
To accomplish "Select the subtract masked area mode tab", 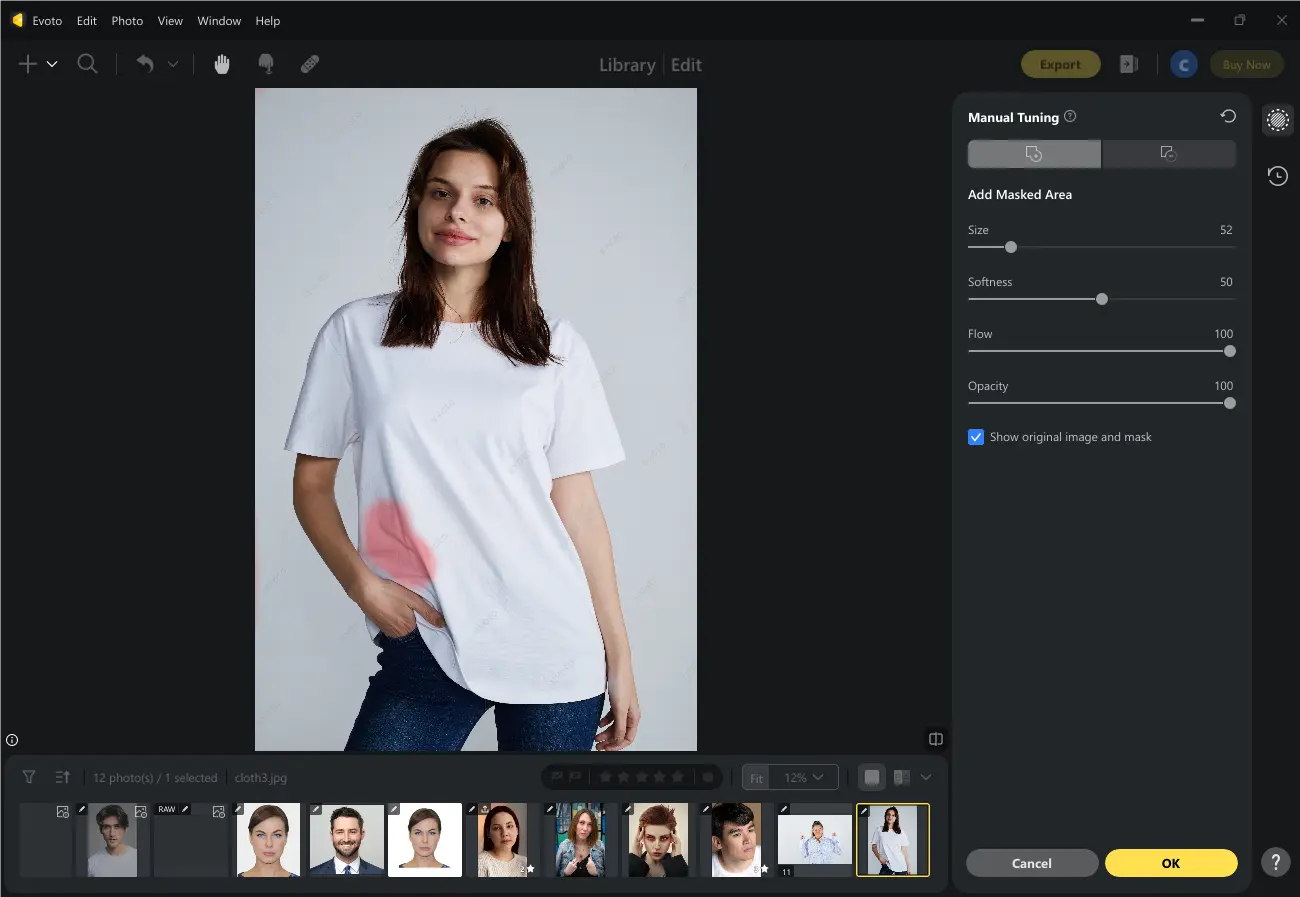I will (1168, 154).
